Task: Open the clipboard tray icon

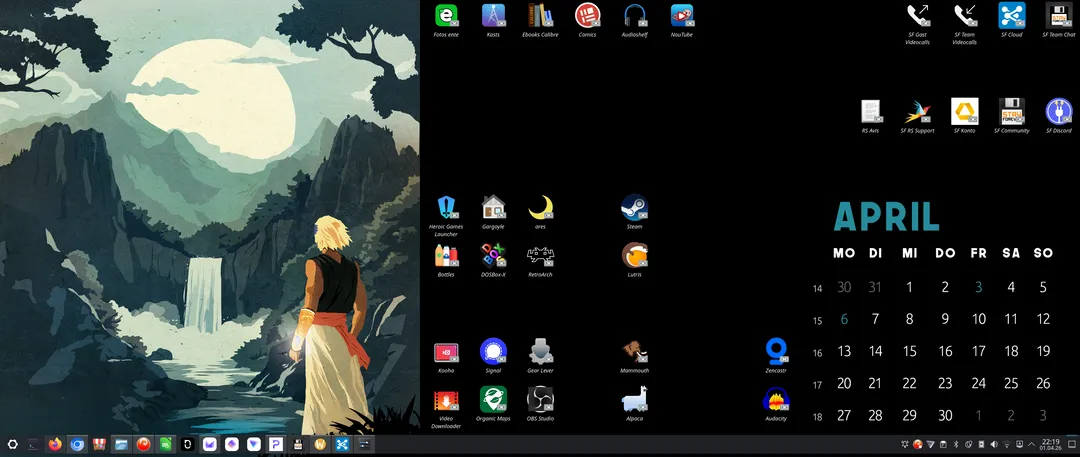Action: [943, 444]
